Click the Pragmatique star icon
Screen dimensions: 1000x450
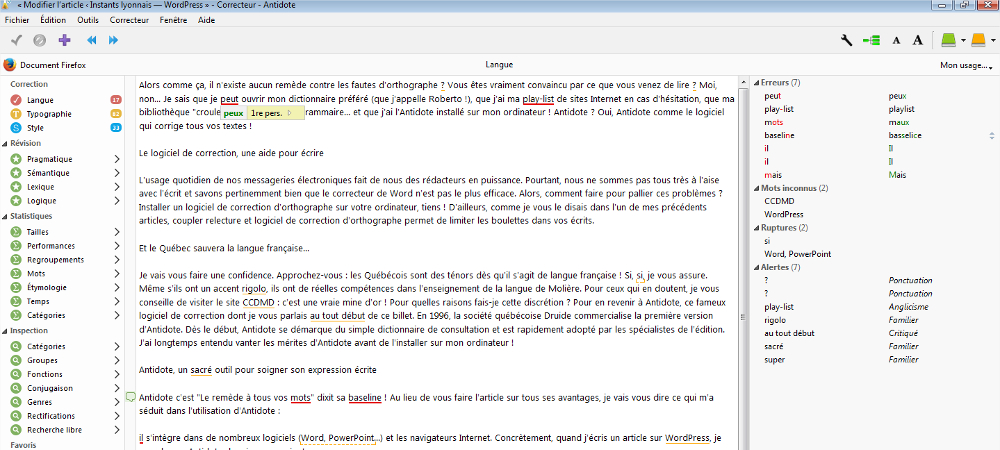tap(16, 159)
